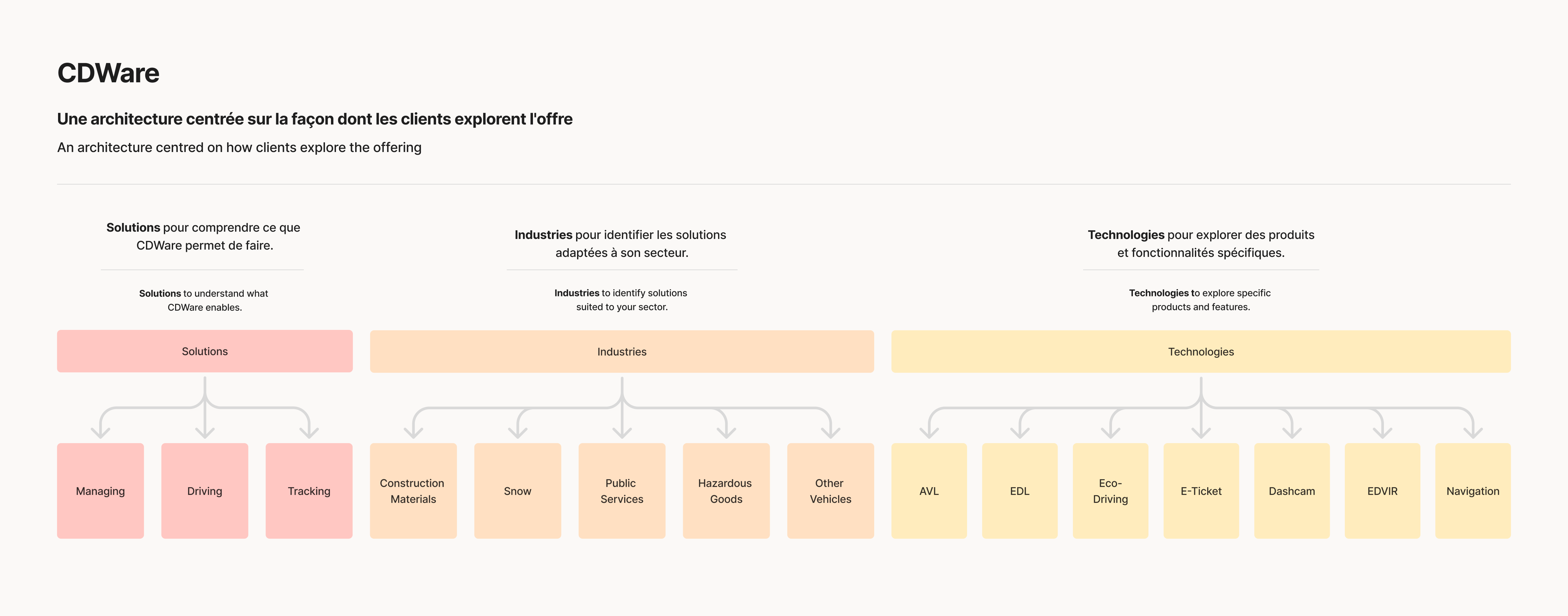Screen dimensions: 1568x616
Task: Click the CDWare title
Action: click(x=108, y=73)
